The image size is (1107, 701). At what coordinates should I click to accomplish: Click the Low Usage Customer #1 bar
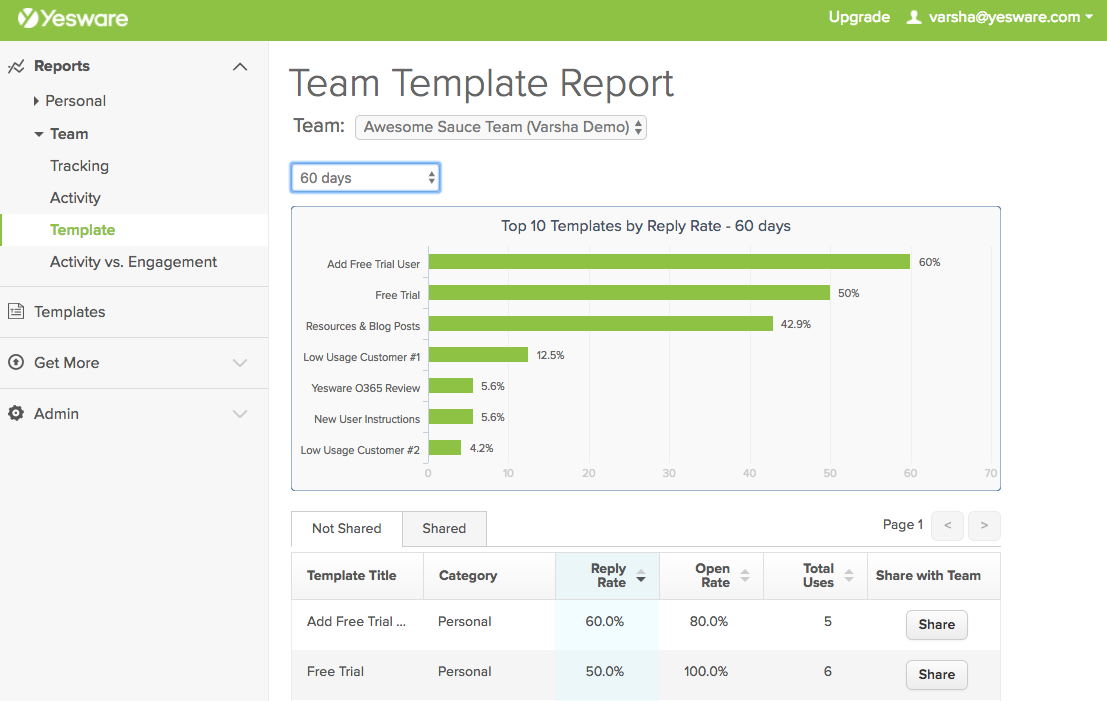pyautogui.click(x=479, y=355)
